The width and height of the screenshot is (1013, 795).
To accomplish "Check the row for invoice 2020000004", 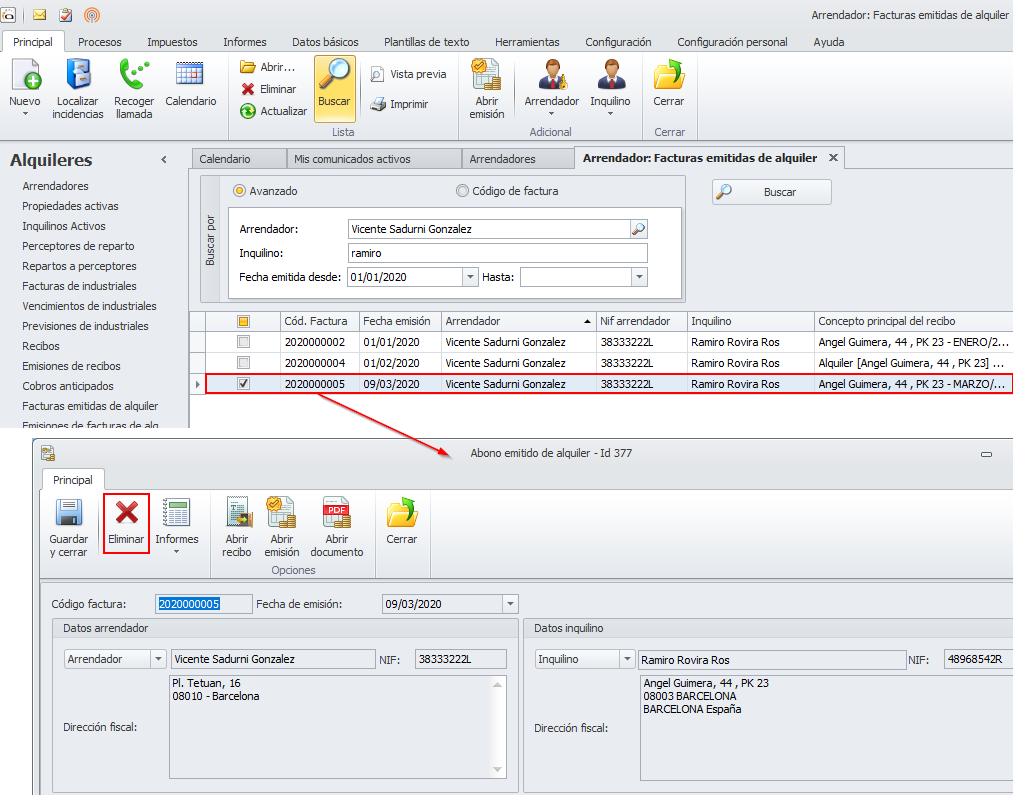I will click(x=244, y=362).
